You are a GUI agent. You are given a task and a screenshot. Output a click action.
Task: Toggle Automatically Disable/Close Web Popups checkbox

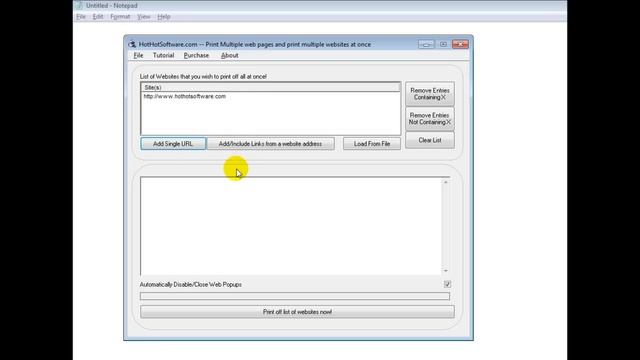coord(447,284)
